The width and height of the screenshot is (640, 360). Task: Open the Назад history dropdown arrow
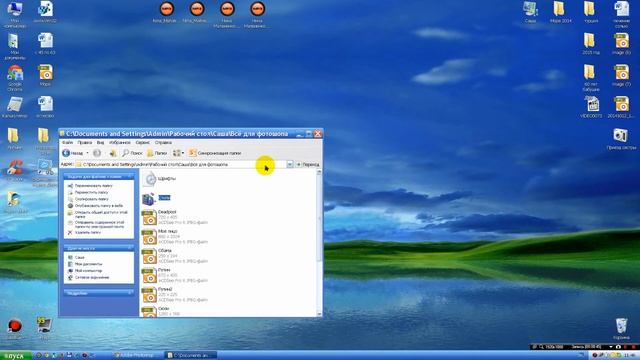(87, 153)
